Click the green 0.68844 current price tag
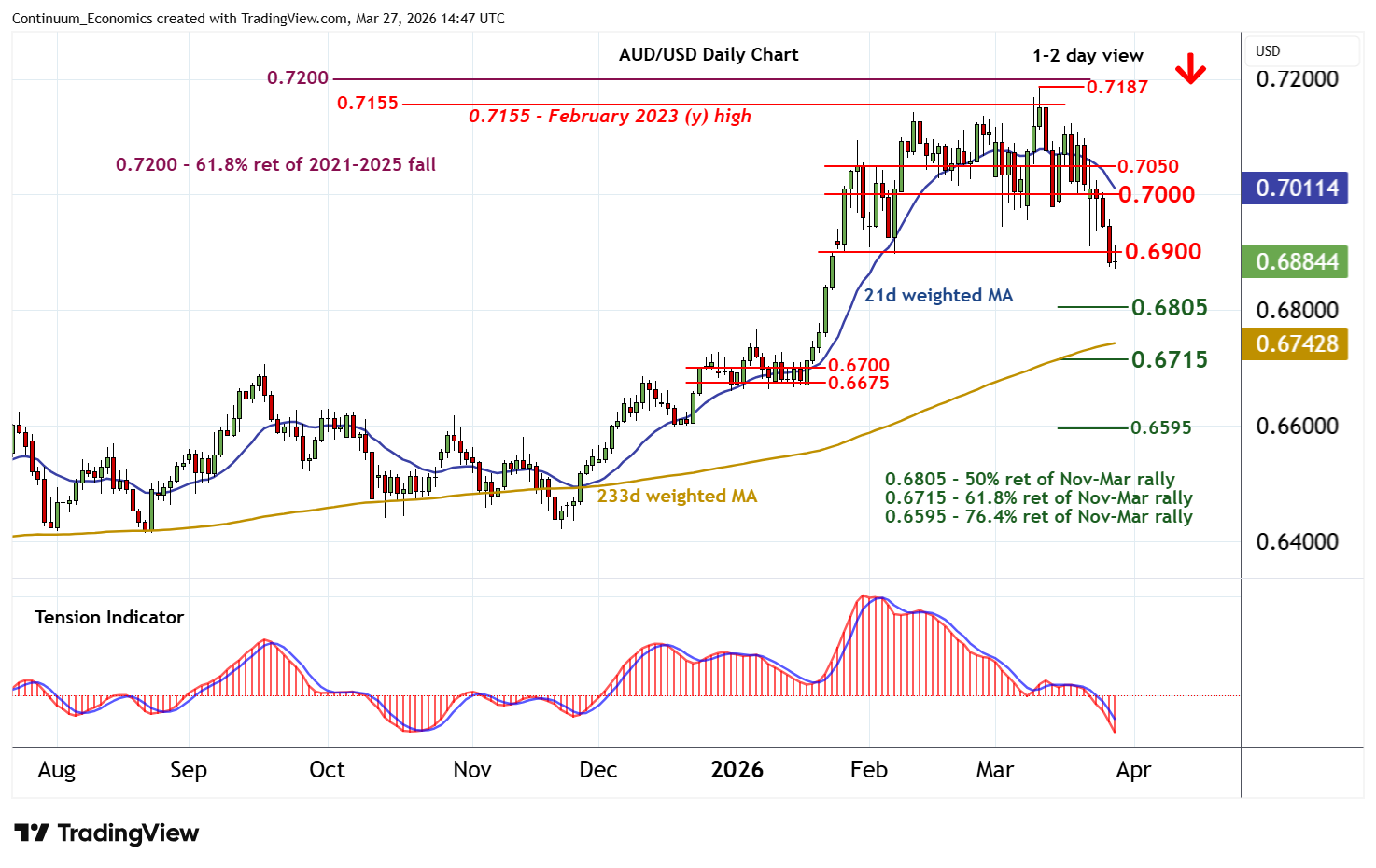1376x868 pixels. 1297,262
